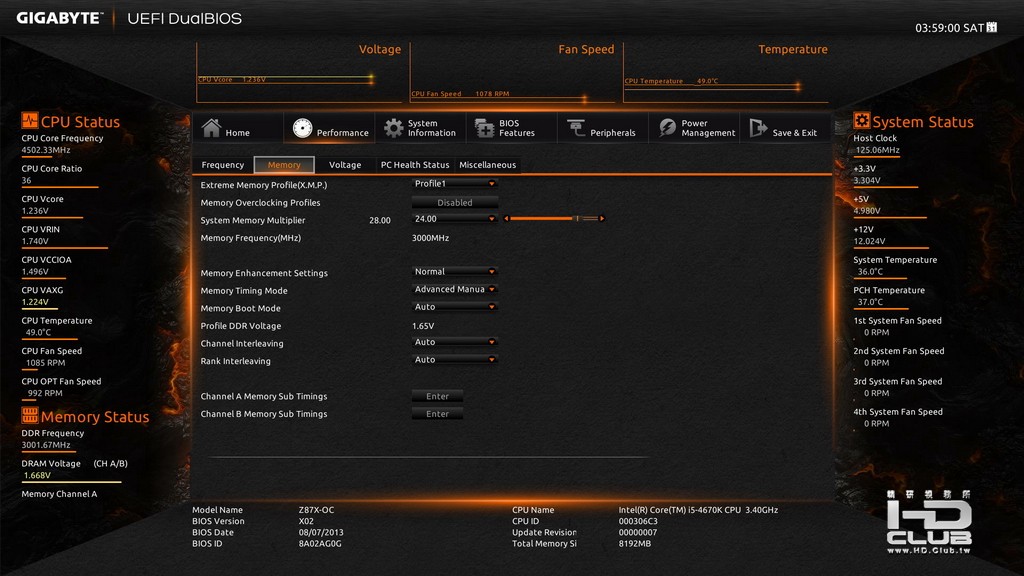Click the Power Management leaf icon
The image size is (1024, 576).
click(667, 128)
